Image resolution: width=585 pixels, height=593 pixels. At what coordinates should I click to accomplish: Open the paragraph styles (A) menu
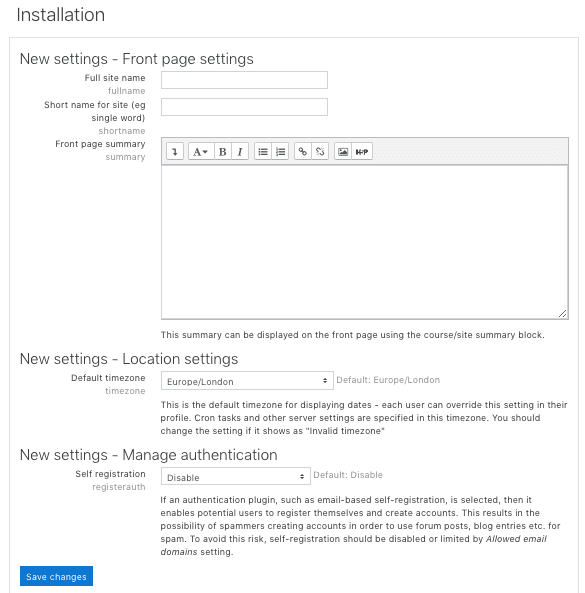[x=201, y=152]
